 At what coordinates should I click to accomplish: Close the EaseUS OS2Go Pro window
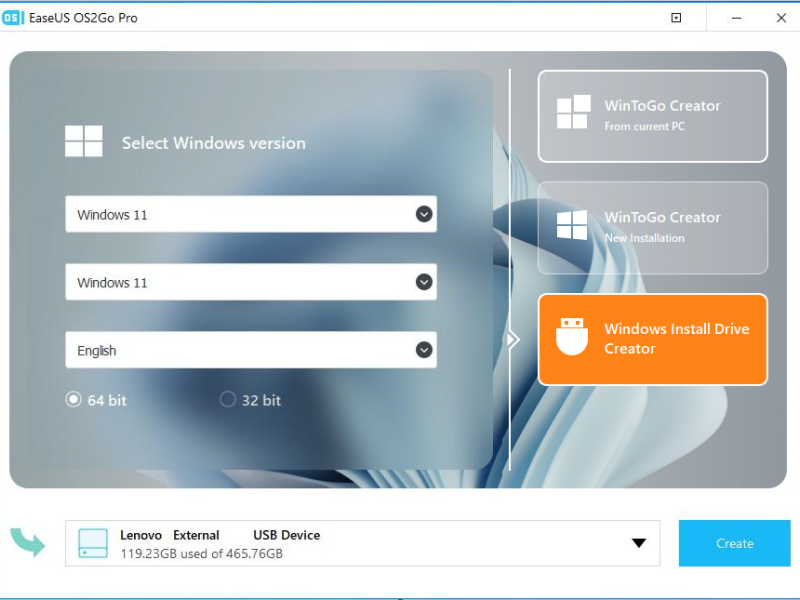click(x=781, y=18)
